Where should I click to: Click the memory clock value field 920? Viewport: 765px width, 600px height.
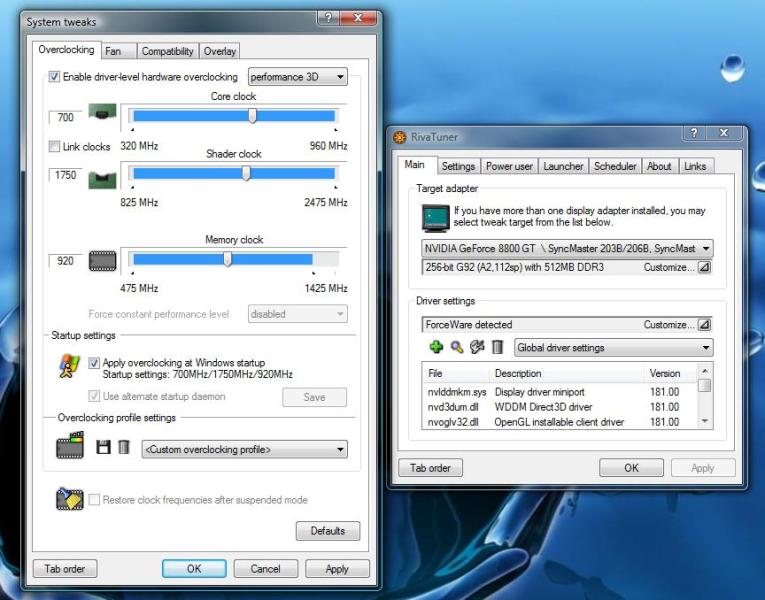tap(65, 261)
